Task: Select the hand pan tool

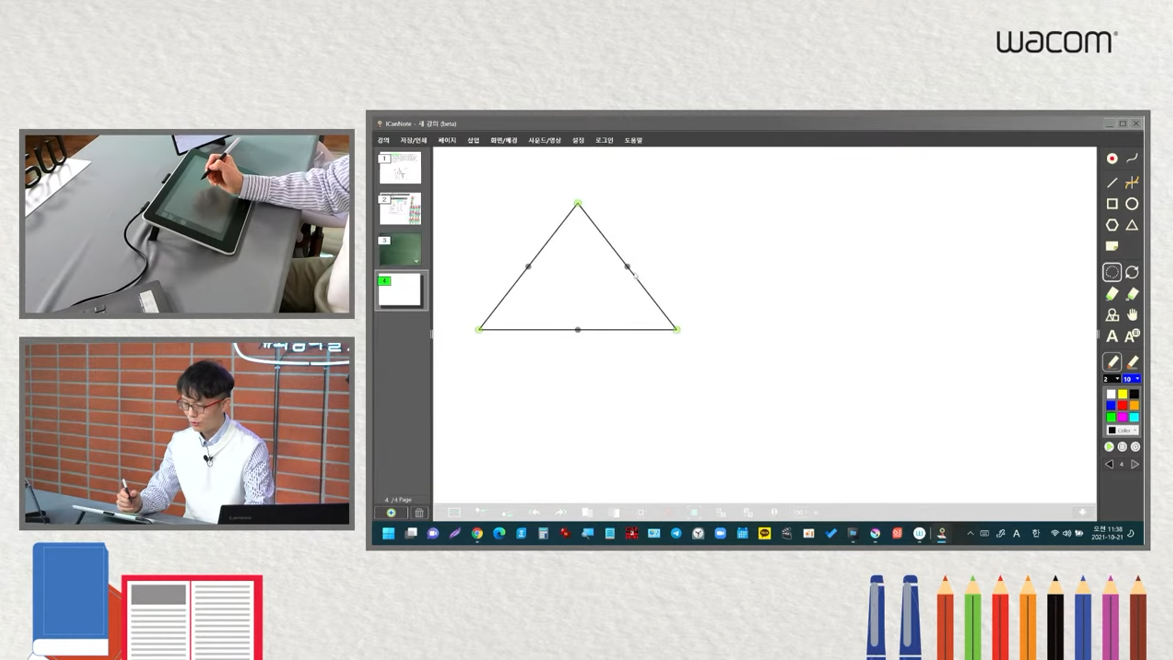Action: click(x=1132, y=315)
